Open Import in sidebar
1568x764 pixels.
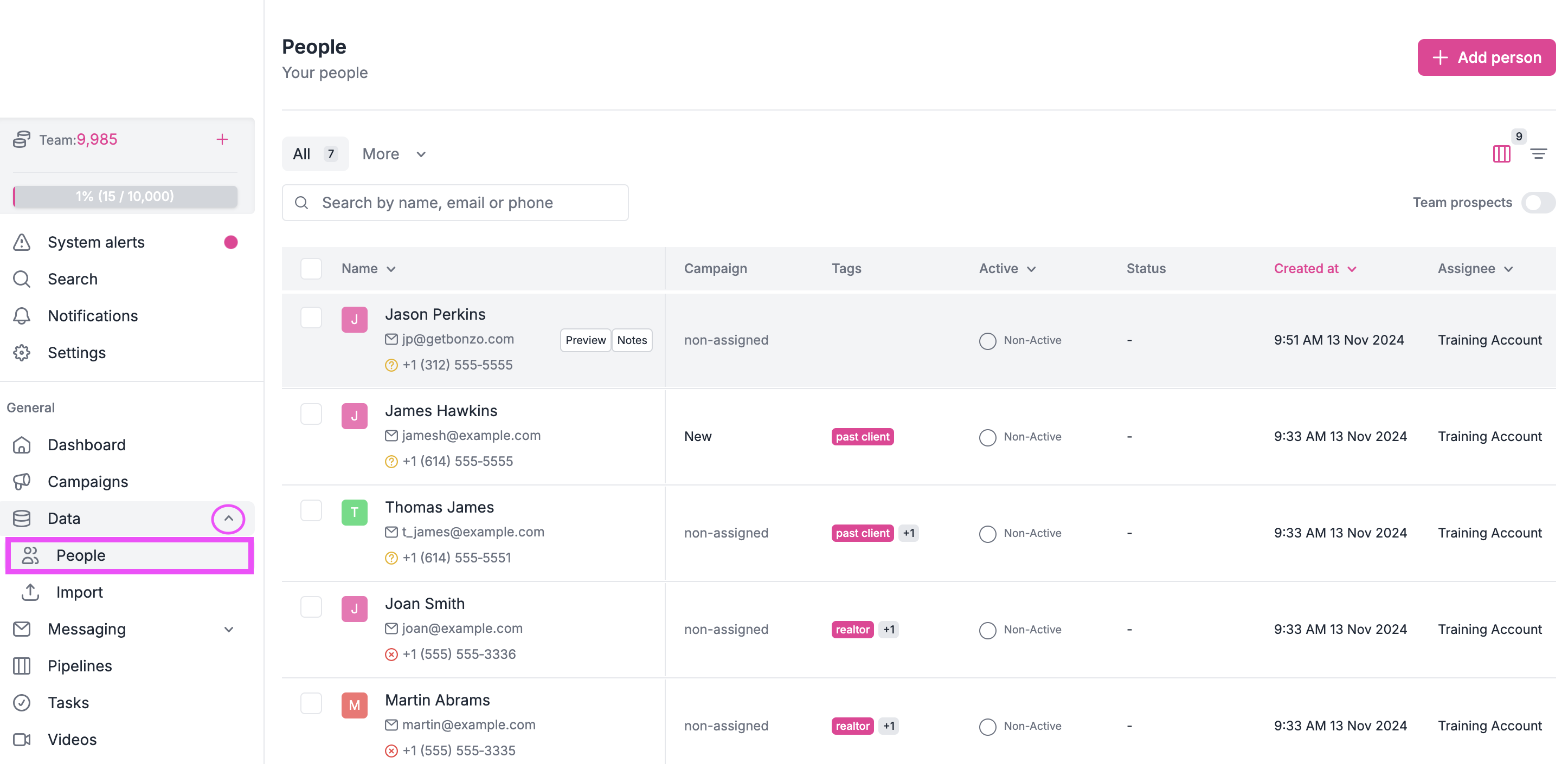coord(79,592)
